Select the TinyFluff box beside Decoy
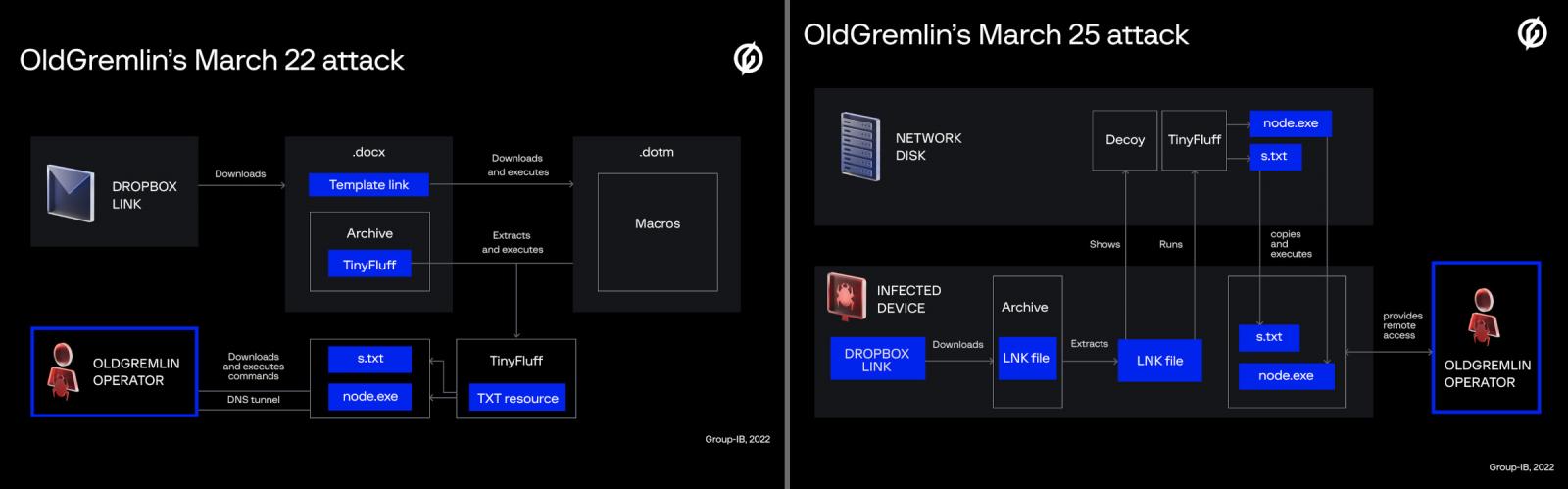 pyautogui.click(x=1194, y=140)
